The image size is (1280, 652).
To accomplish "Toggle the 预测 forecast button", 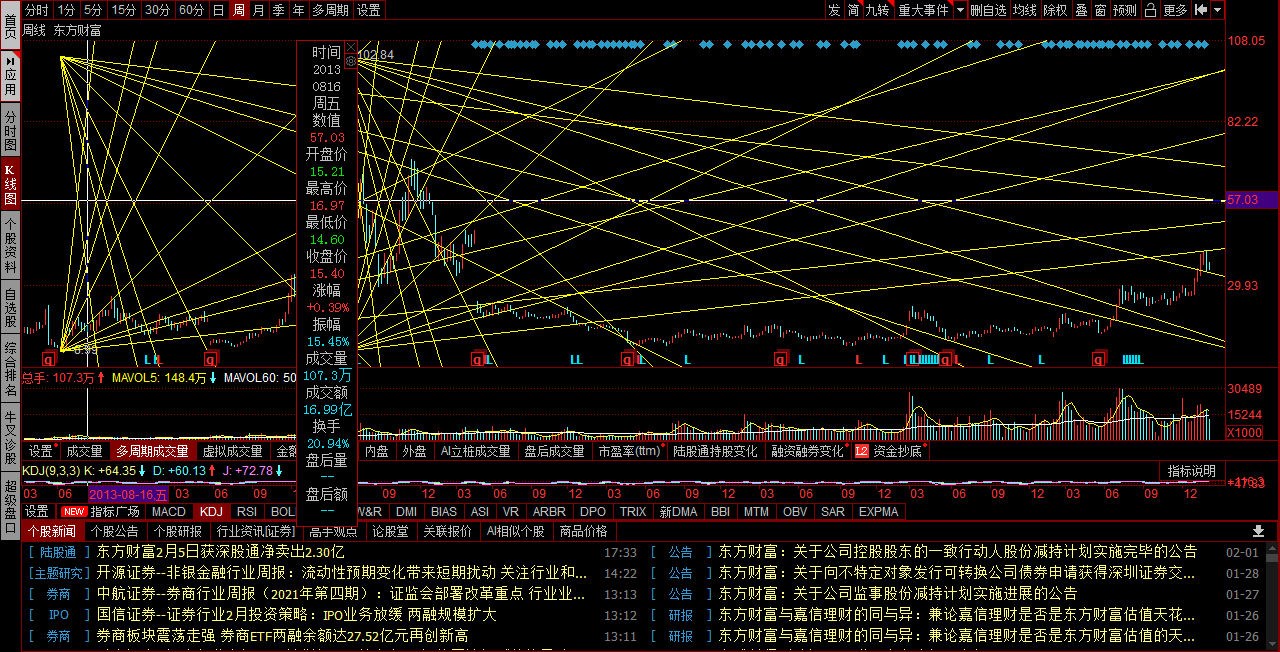I will (x=1125, y=10).
